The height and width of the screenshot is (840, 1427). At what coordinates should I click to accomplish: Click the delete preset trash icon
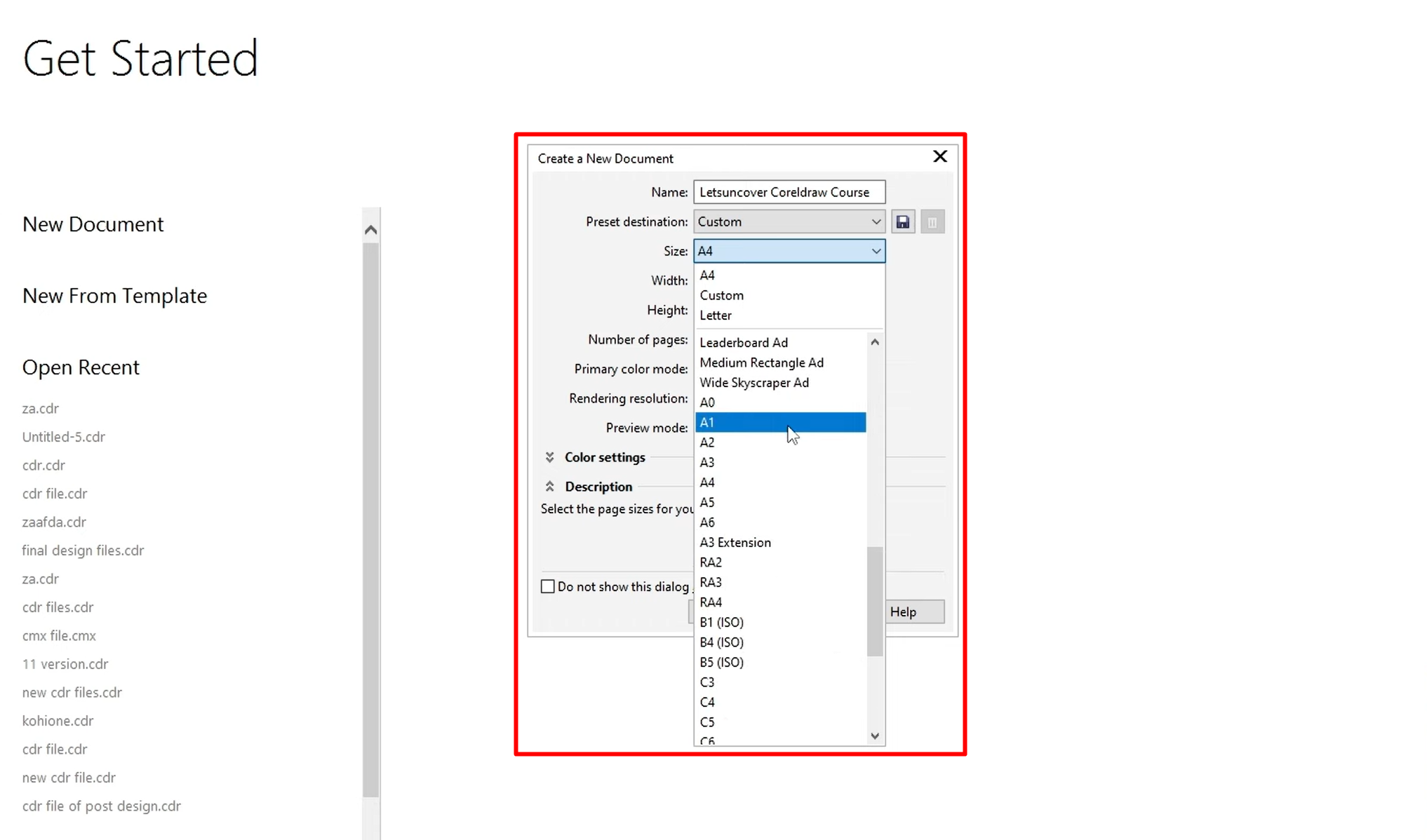click(932, 222)
